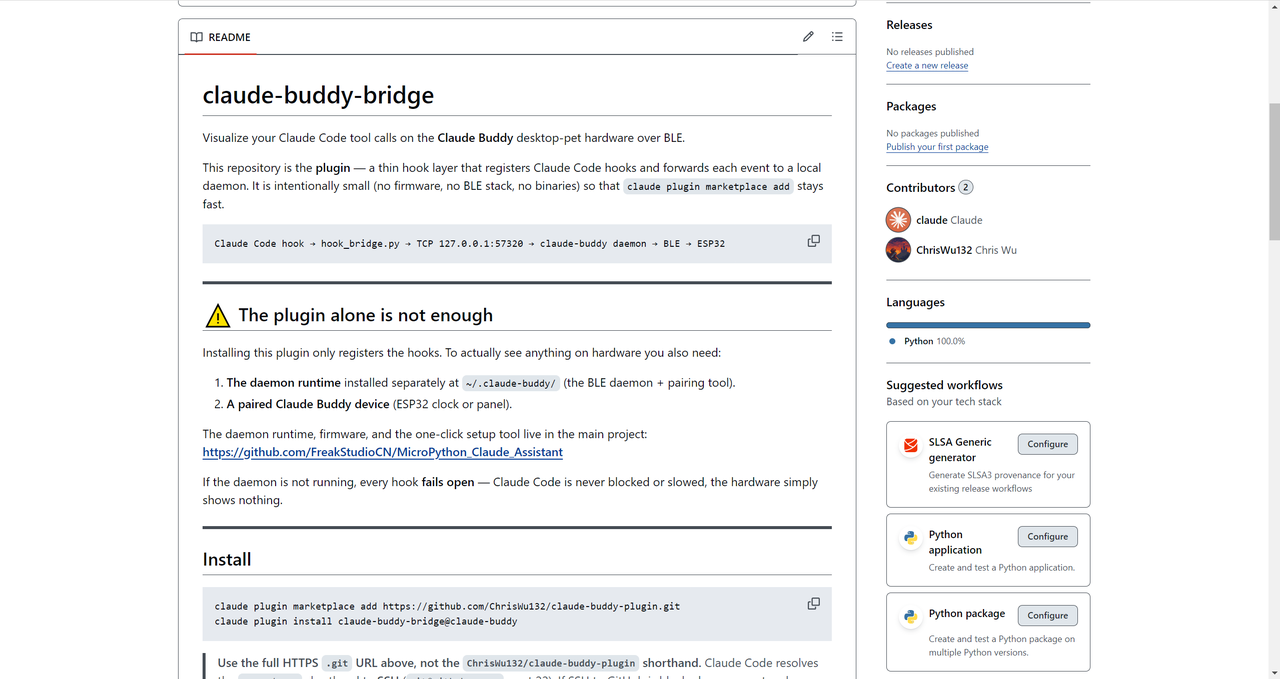Copy the plugin install commands
Image resolution: width=1280 pixels, height=679 pixels.
pyautogui.click(x=813, y=604)
